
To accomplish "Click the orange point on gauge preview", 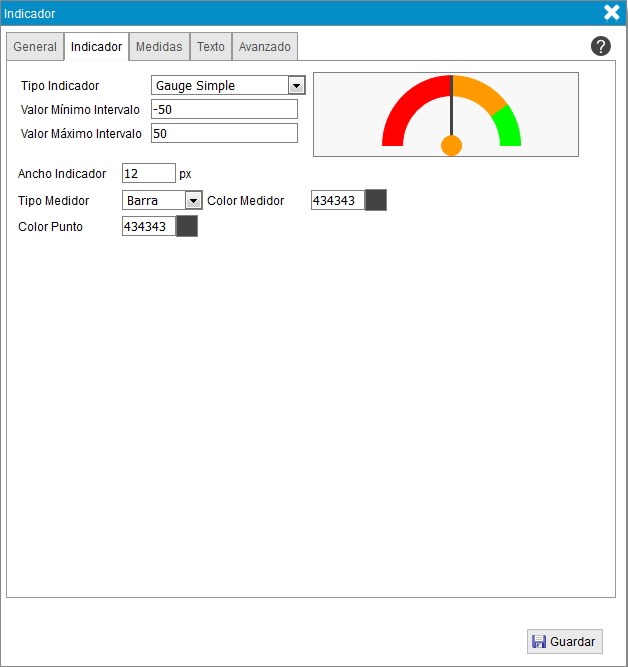I will 452,146.
